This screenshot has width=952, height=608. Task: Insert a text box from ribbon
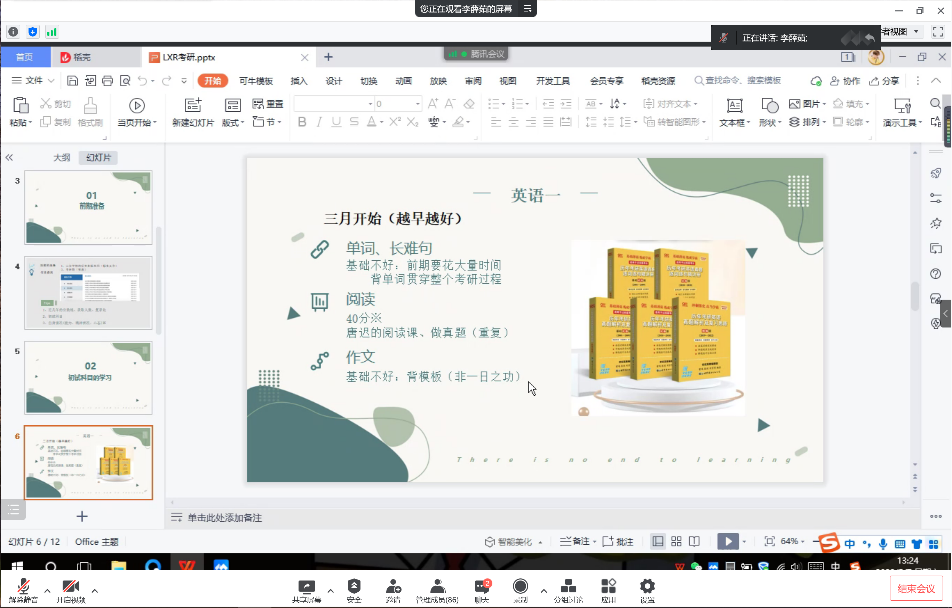733,106
